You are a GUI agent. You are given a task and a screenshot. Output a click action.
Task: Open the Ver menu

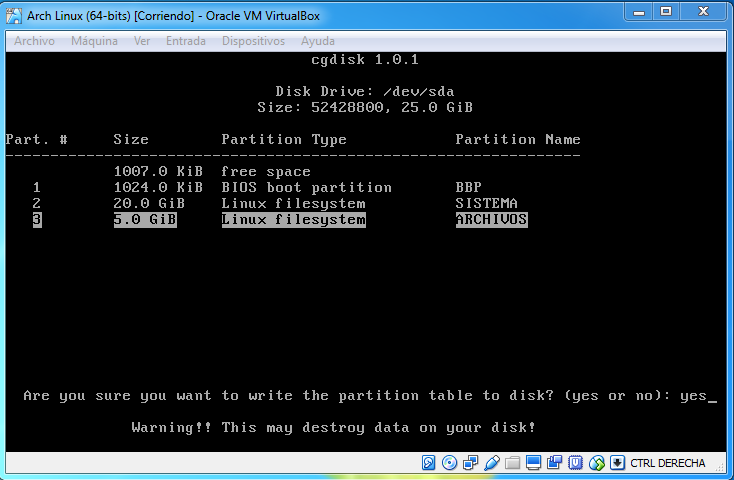click(x=142, y=41)
